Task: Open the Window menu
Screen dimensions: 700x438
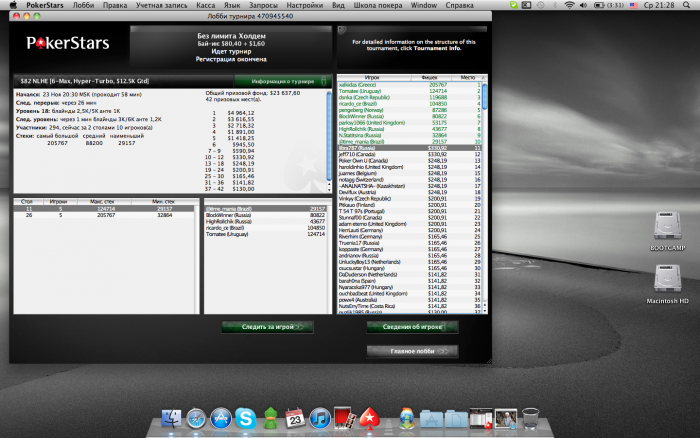Action: [x=424, y=5]
